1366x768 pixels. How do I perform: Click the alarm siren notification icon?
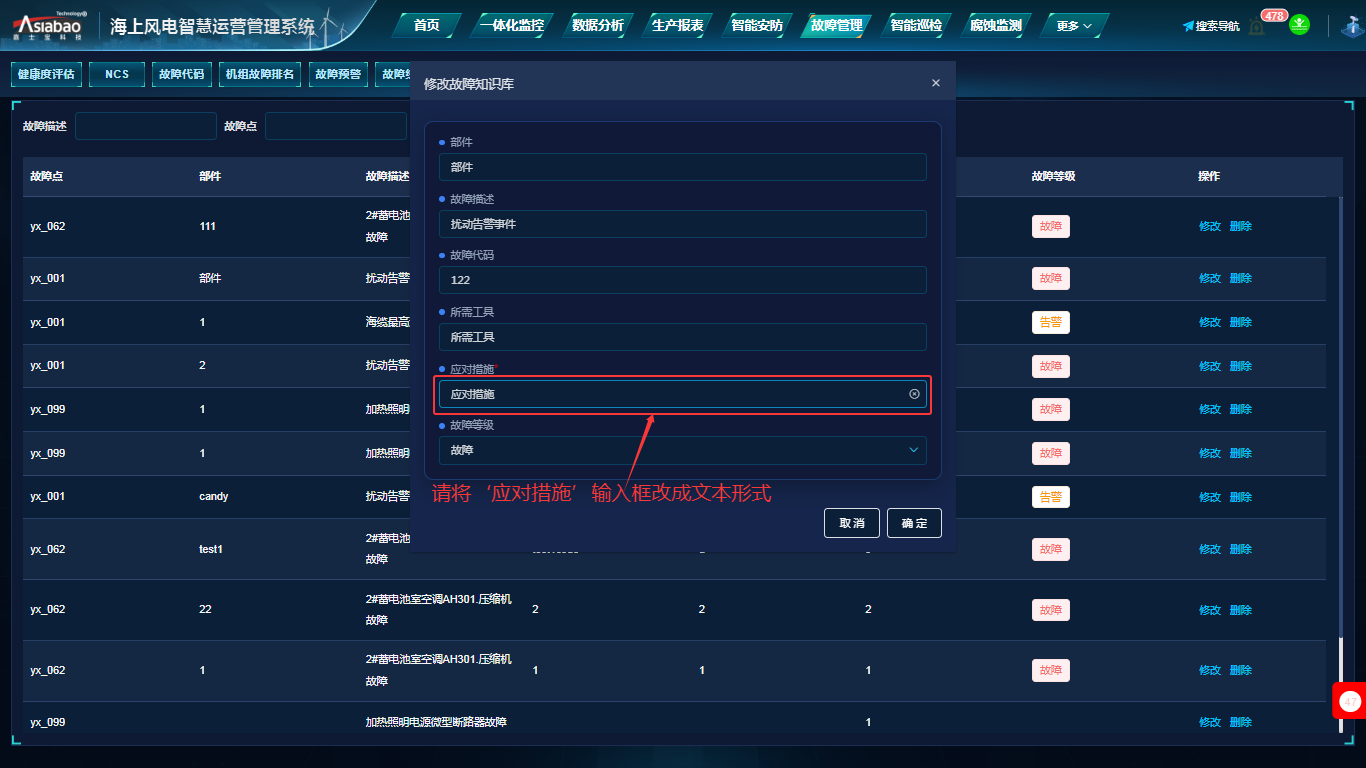tap(1256, 27)
